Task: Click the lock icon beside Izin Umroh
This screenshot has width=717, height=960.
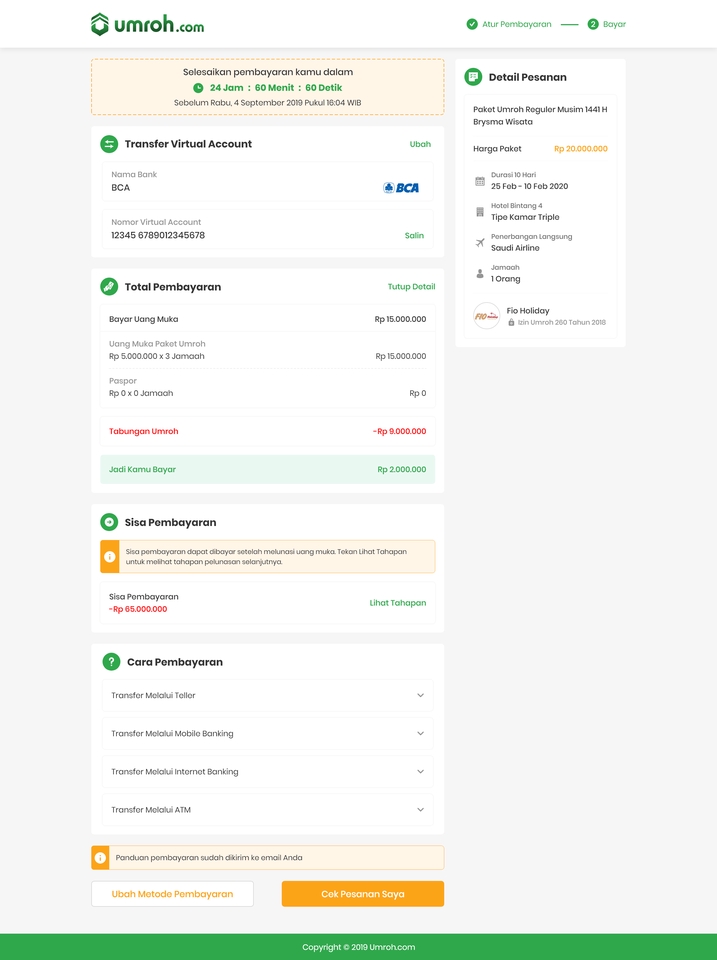Action: pyautogui.click(x=511, y=322)
